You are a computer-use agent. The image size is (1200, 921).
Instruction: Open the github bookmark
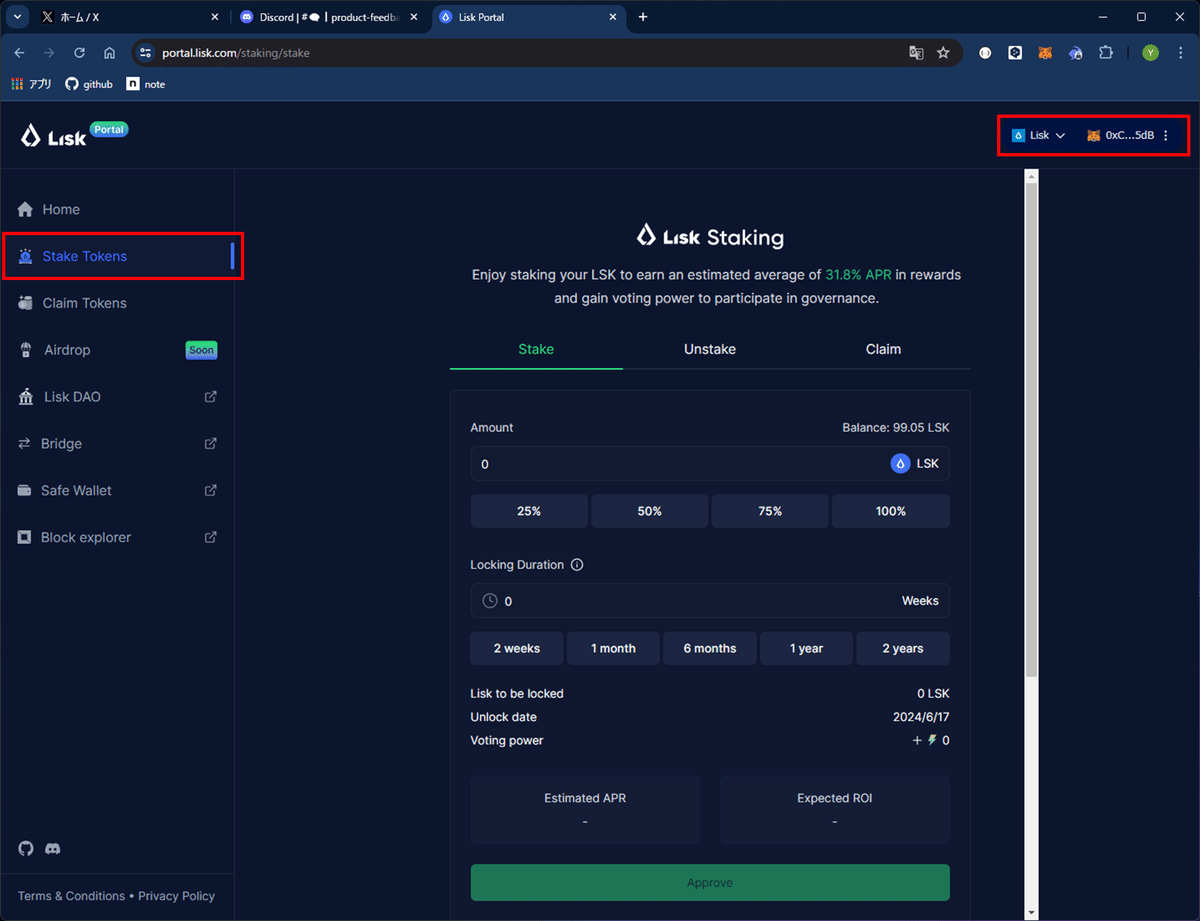pos(89,84)
